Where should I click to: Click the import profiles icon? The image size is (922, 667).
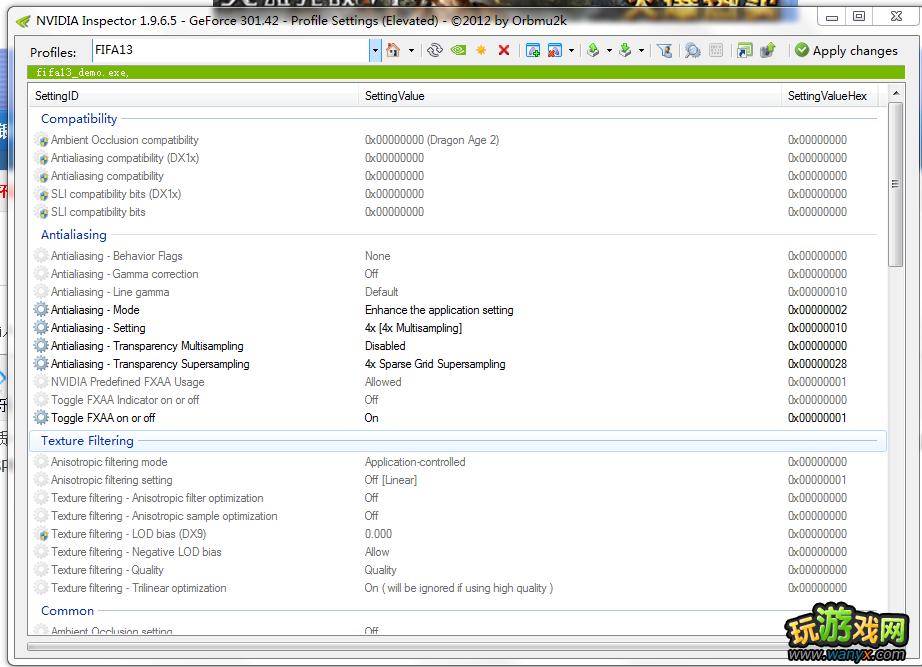tap(625, 51)
